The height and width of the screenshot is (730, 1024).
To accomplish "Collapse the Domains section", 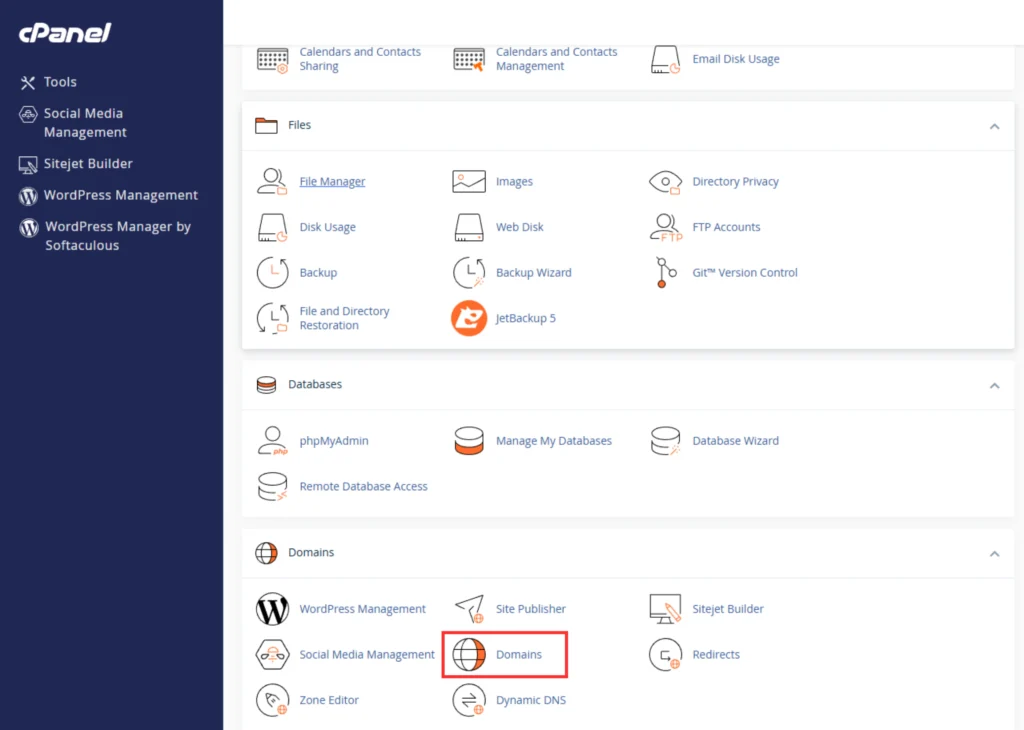I will tap(995, 554).
